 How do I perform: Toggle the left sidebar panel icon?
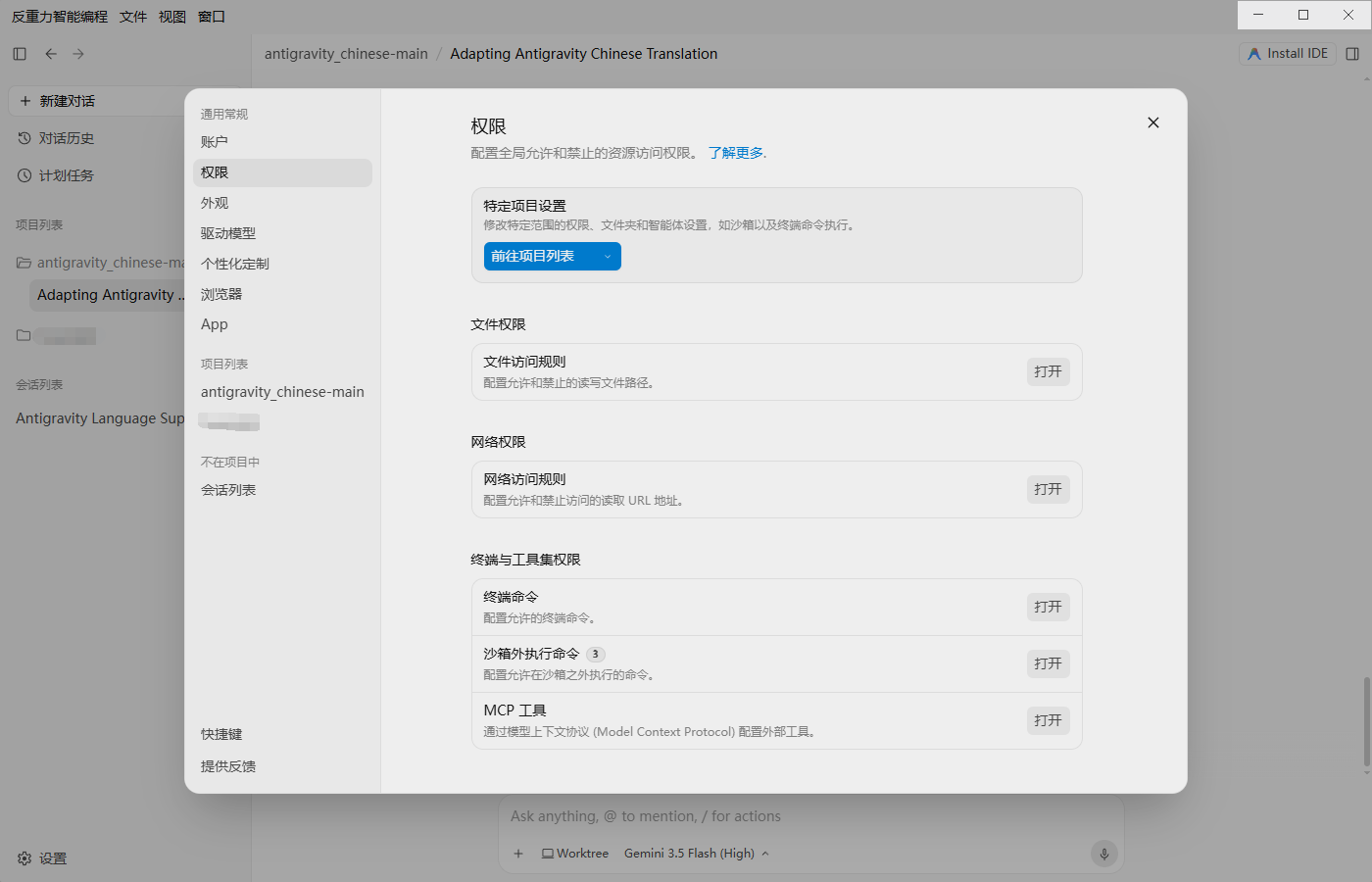tap(20, 54)
